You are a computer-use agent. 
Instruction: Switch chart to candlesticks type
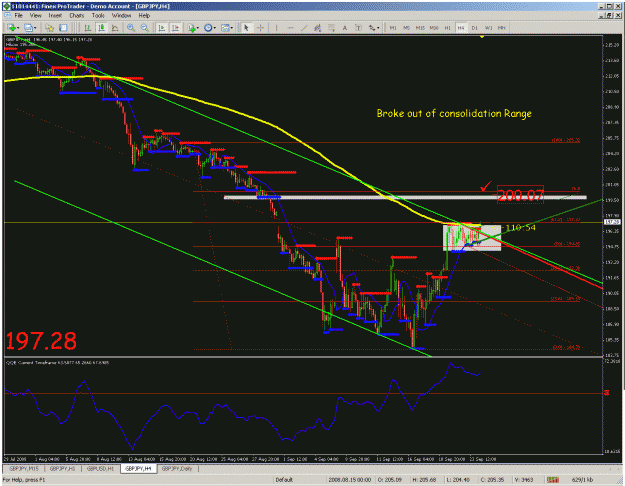pos(101,28)
